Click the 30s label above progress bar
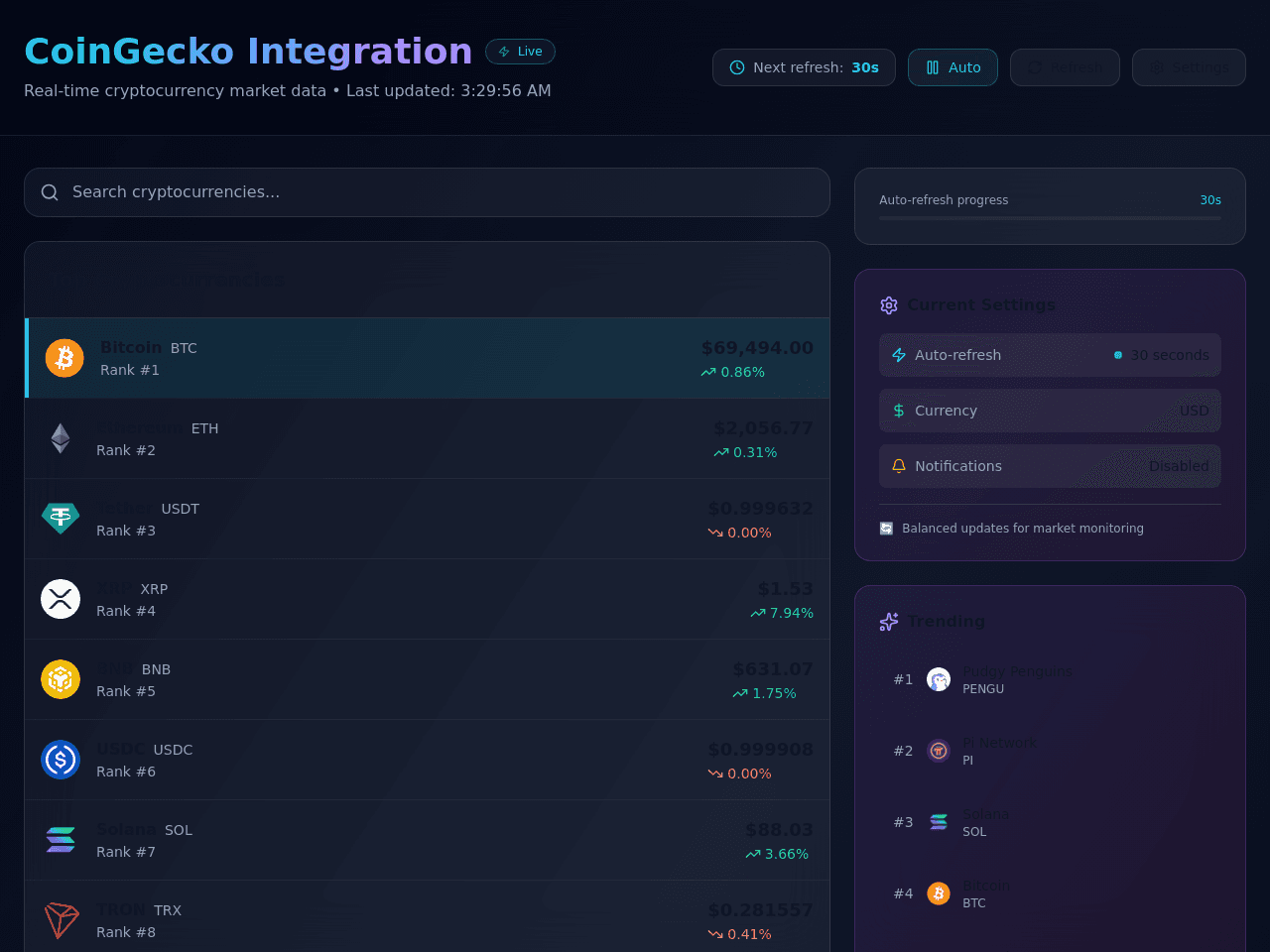Screen dimensions: 1270x952 [x=1210, y=200]
